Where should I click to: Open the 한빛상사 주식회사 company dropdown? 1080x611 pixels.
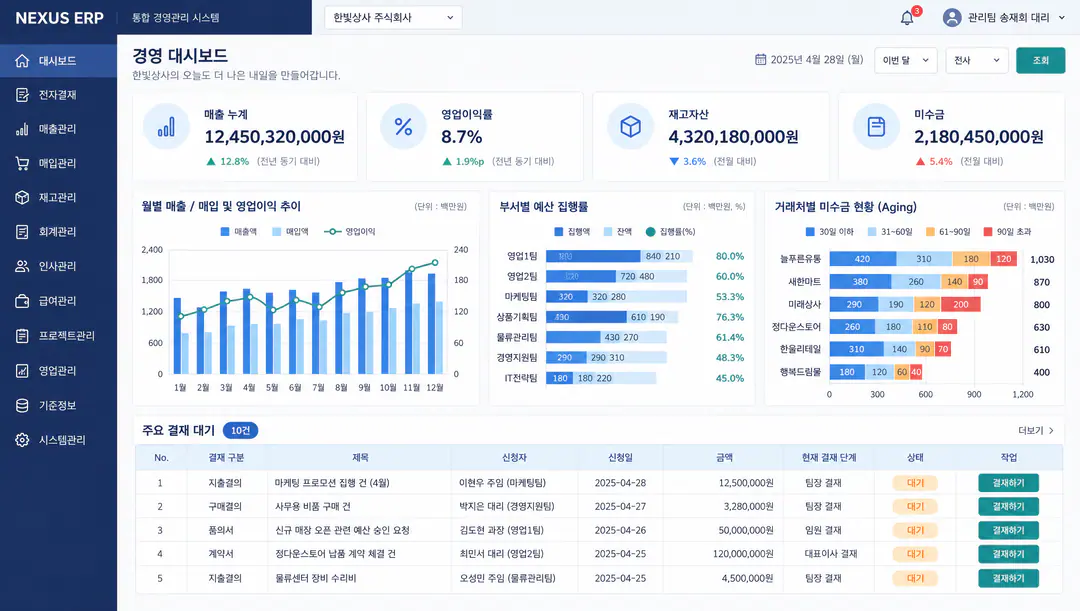tap(393, 18)
